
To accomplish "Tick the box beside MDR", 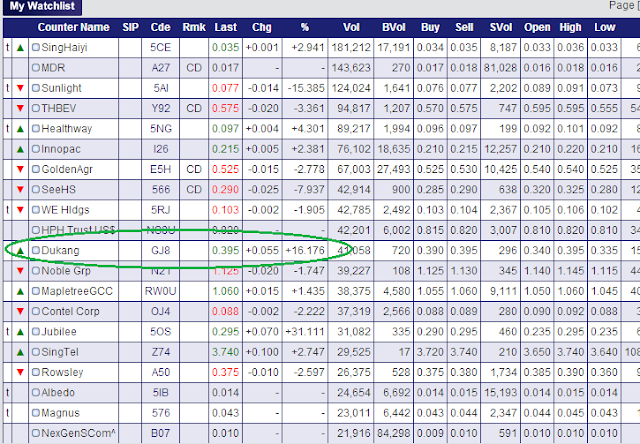I will 36,68.
